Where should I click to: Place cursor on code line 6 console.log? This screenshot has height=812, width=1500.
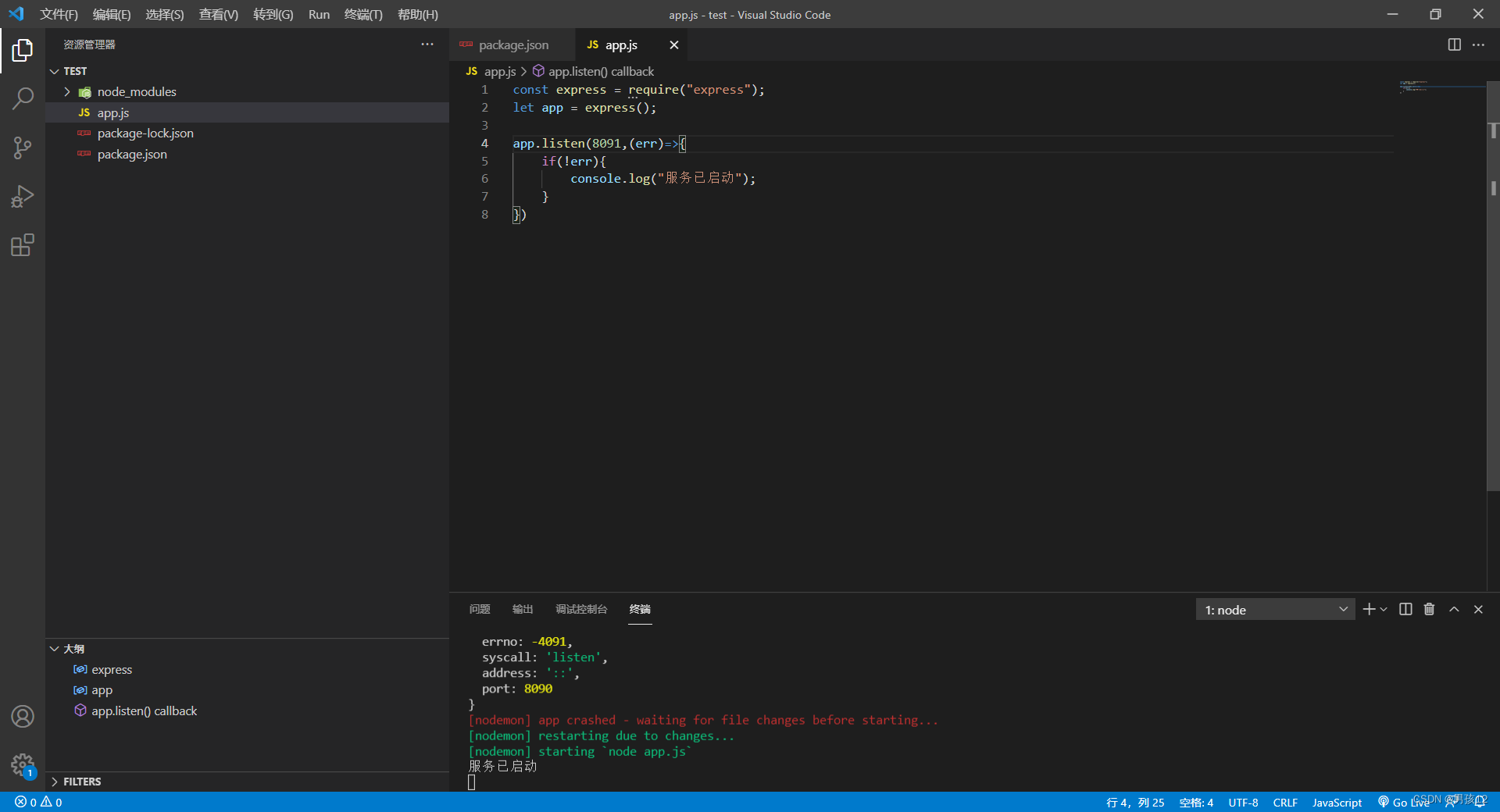pyautogui.click(x=662, y=179)
